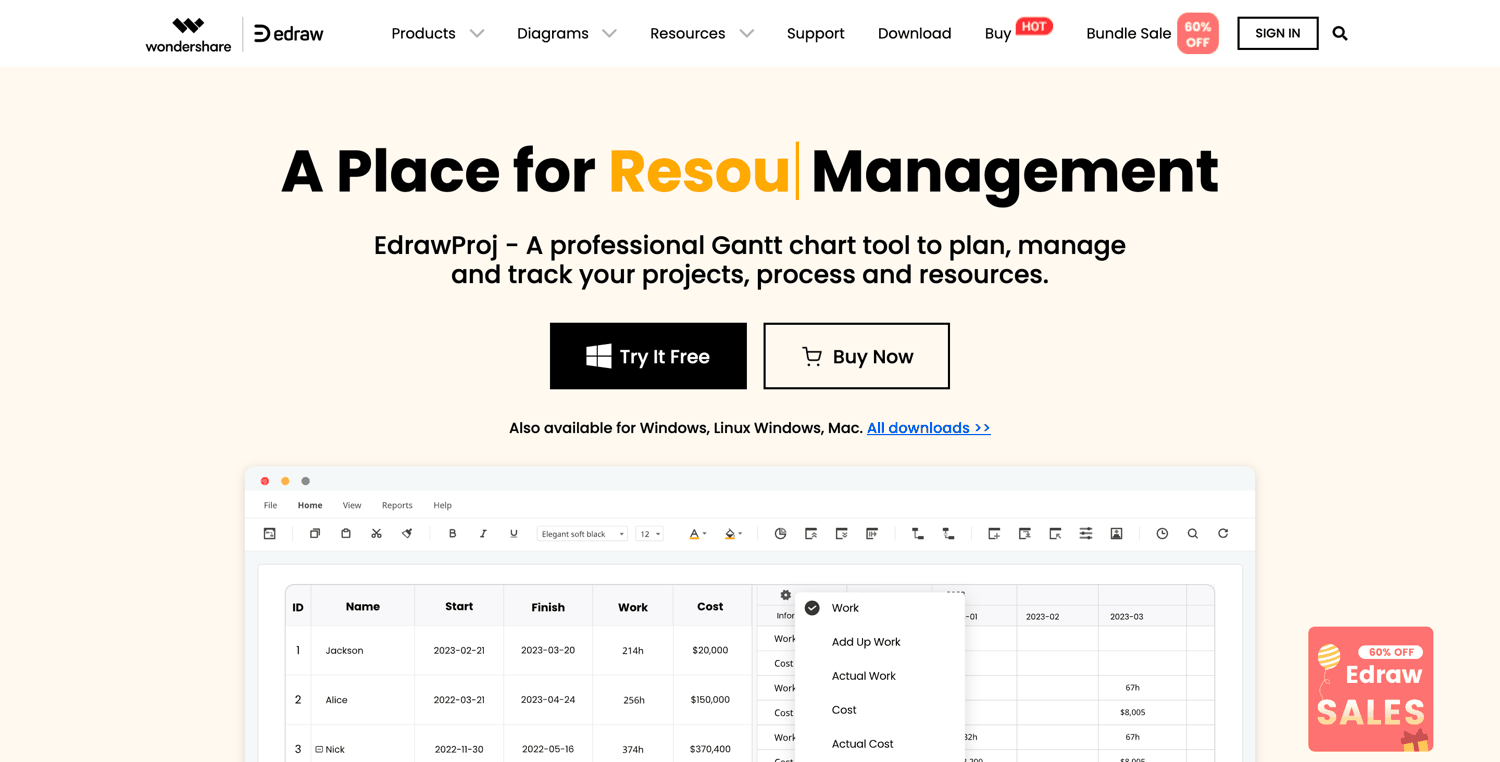Image resolution: width=1500 pixels, height=762 pixels.
Task: Click the clock icon in the toolbar
Action: point(1162,534)
